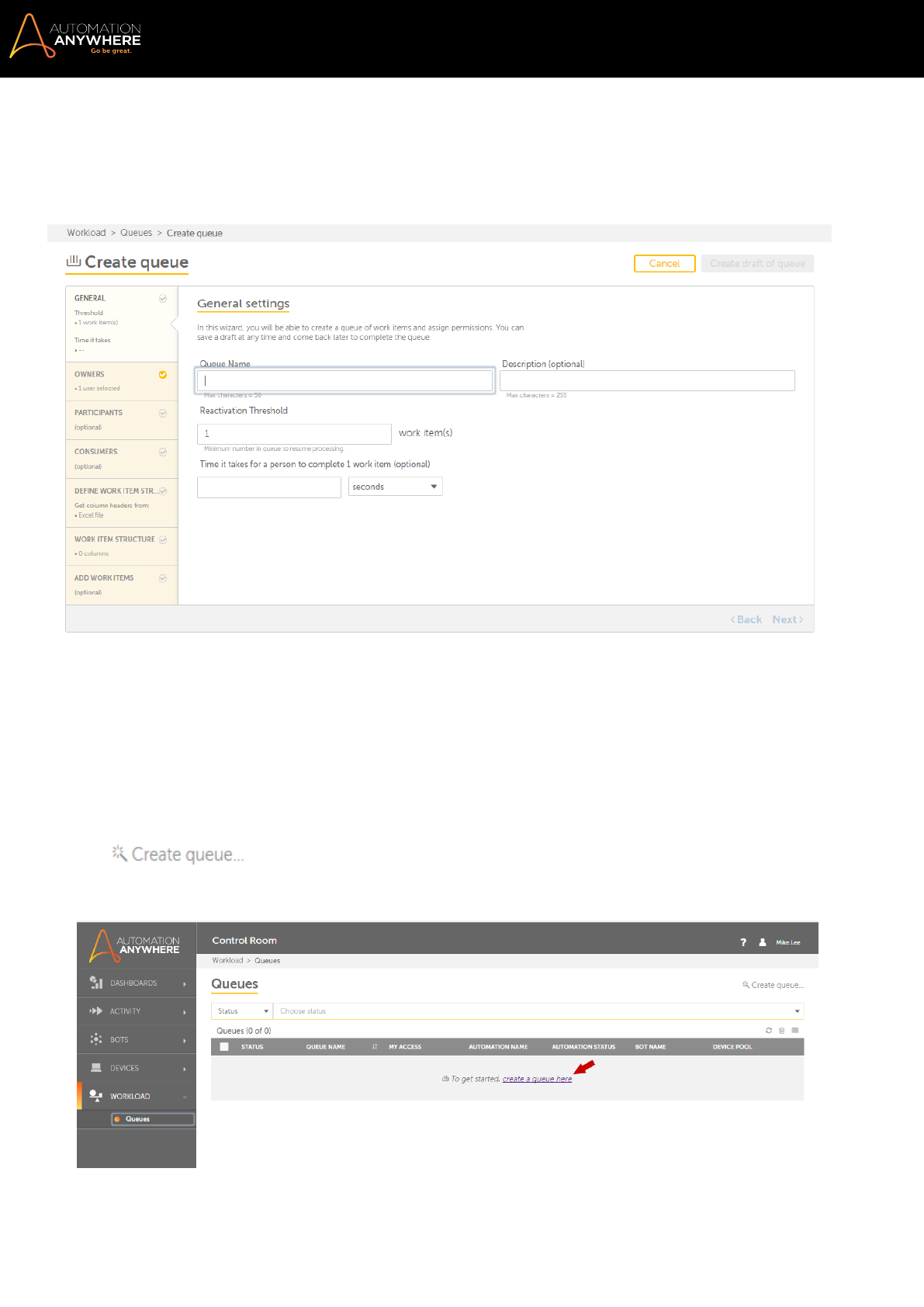The image size is (924, 1307).
Task: Click the refresh icon above the Queues table
Action: coord(769,1031)
